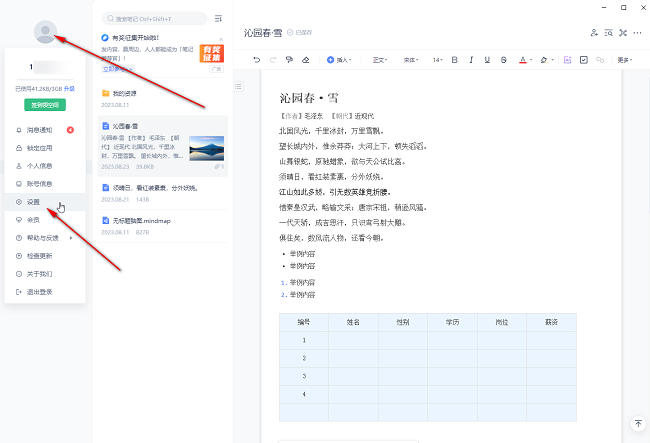Toggle bold formatting
Image resolution: width=650 pixels, height=443 pixels.
tap(454, 60)
